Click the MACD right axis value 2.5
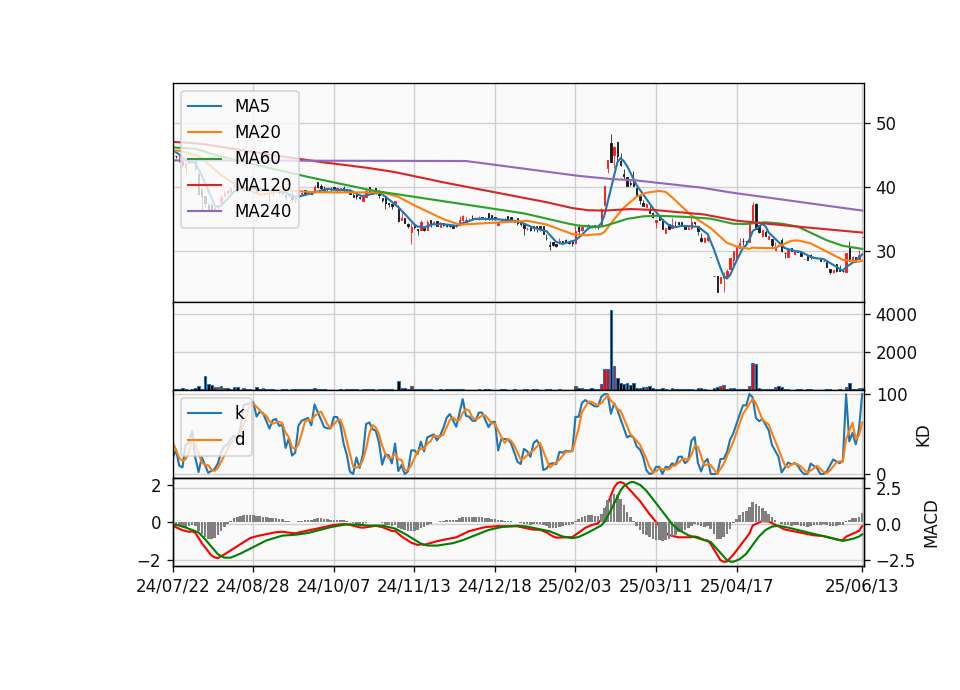The width and height of the screenshot is (960, 690). pos(888,489)
